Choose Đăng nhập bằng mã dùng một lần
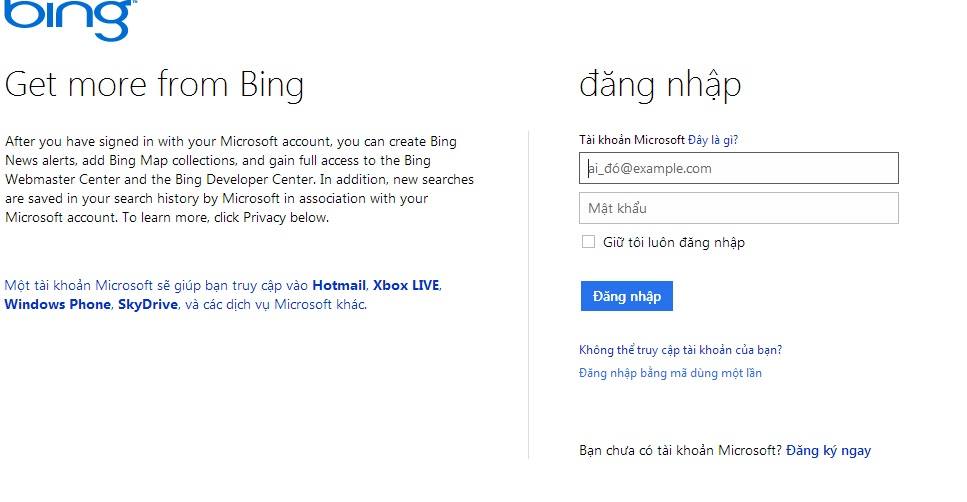 [670, 373]
